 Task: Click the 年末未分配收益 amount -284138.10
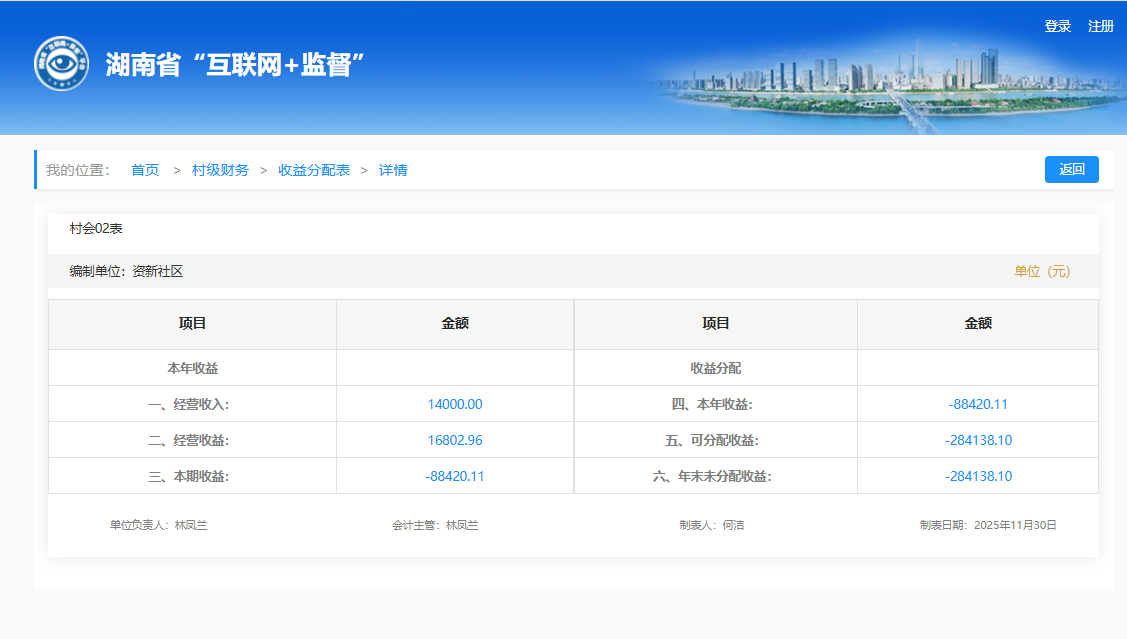978,476
